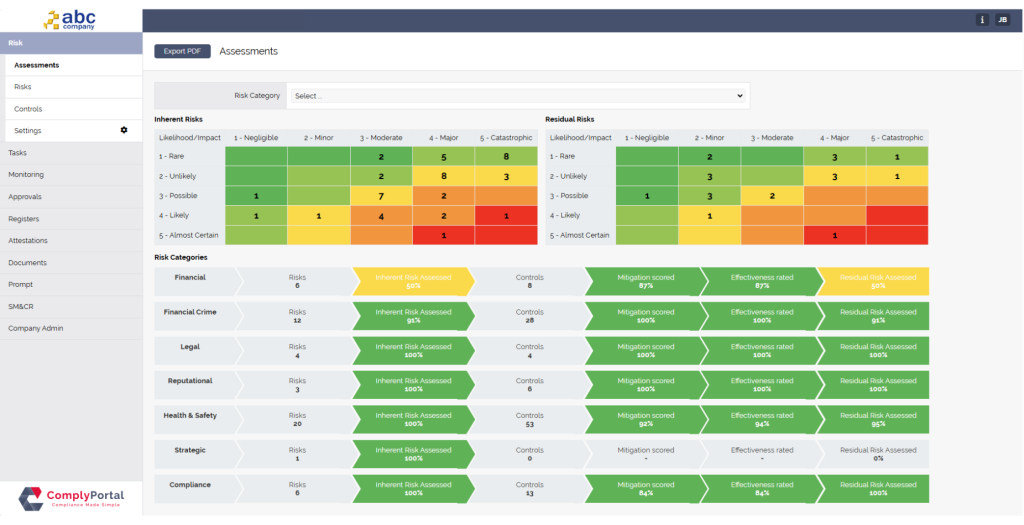The height and width of the screenshot is (525, 1024).
Task: Select Controls in the sidebar
Action: pos(28,109)
